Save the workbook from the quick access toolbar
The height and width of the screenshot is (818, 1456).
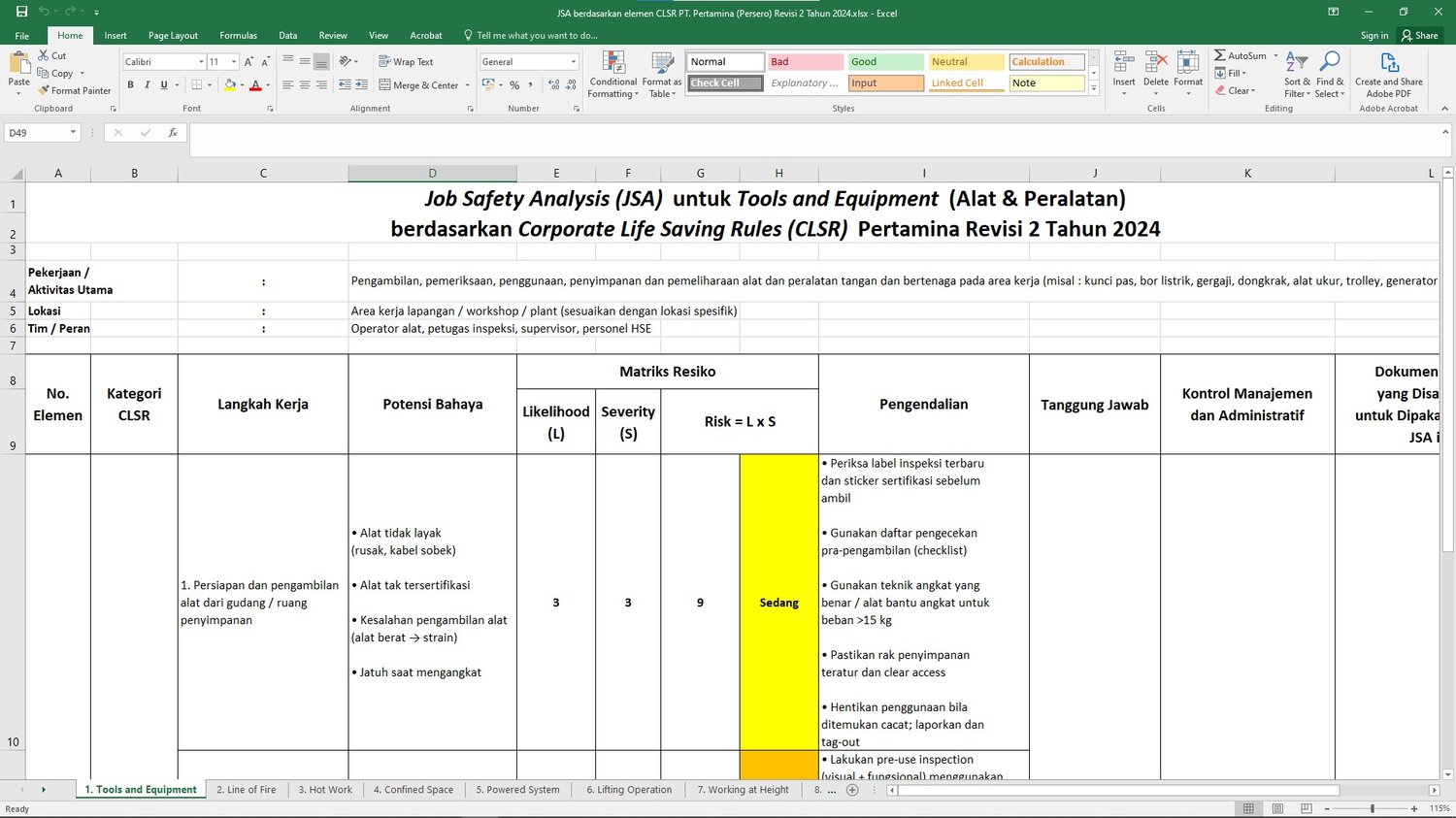coord(21,13)
